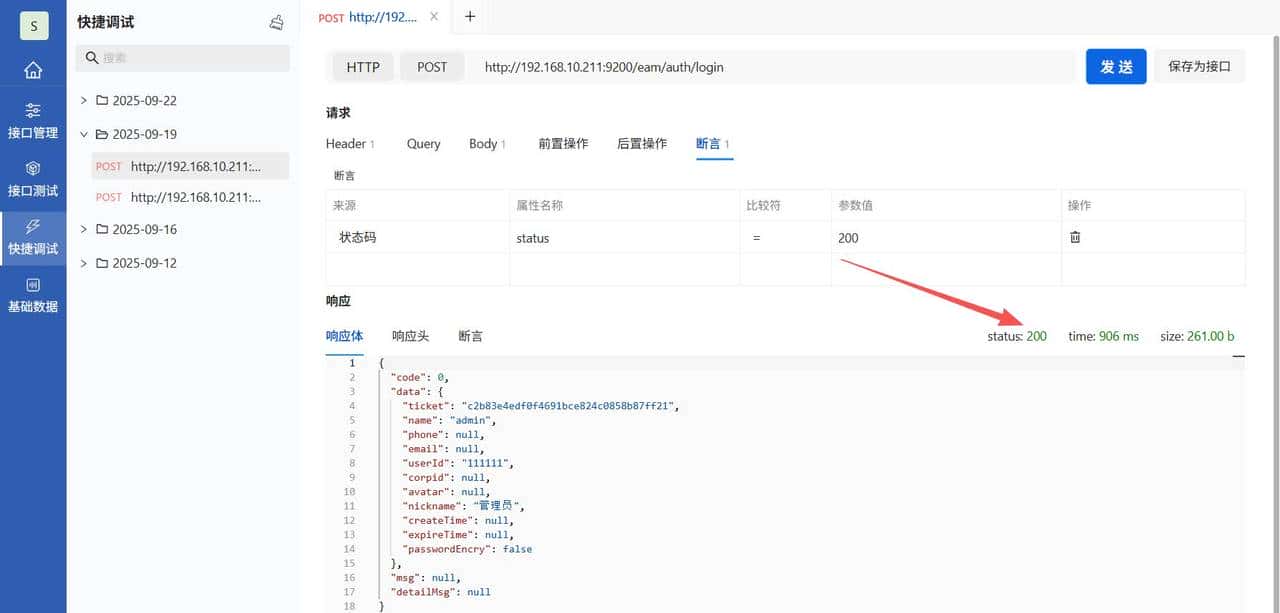The height and width of the screenshot is (613, 1280).
Task: Click the S avatar icon
Action: (x=33, y=25)
